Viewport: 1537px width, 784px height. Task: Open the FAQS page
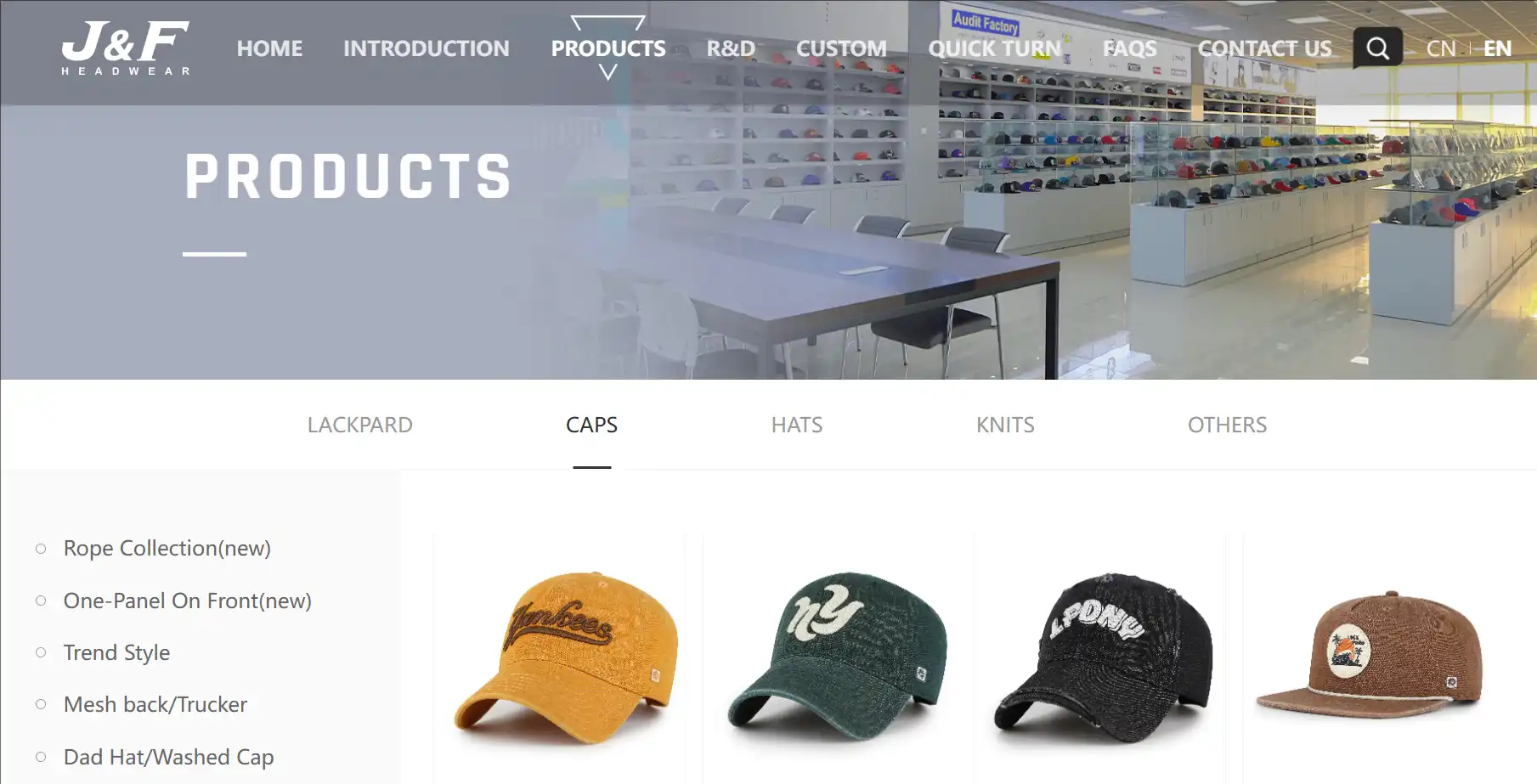click(1130, 48)
